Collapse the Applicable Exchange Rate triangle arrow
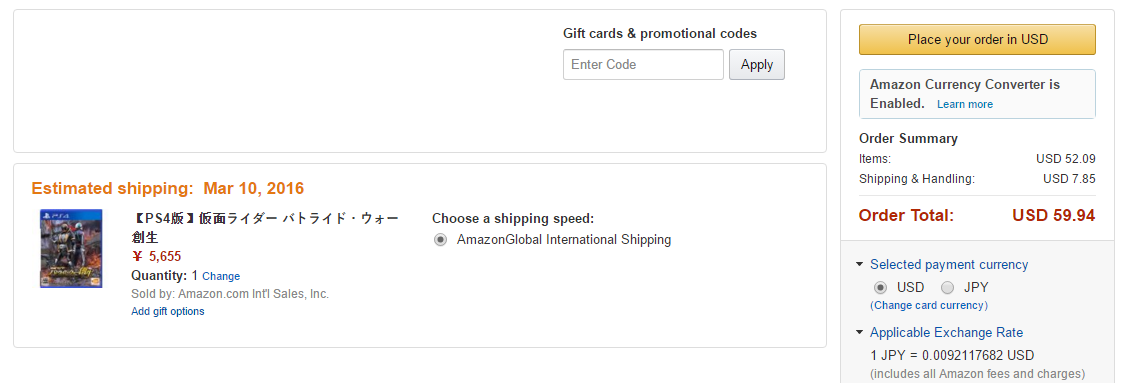 coord(860,333)
